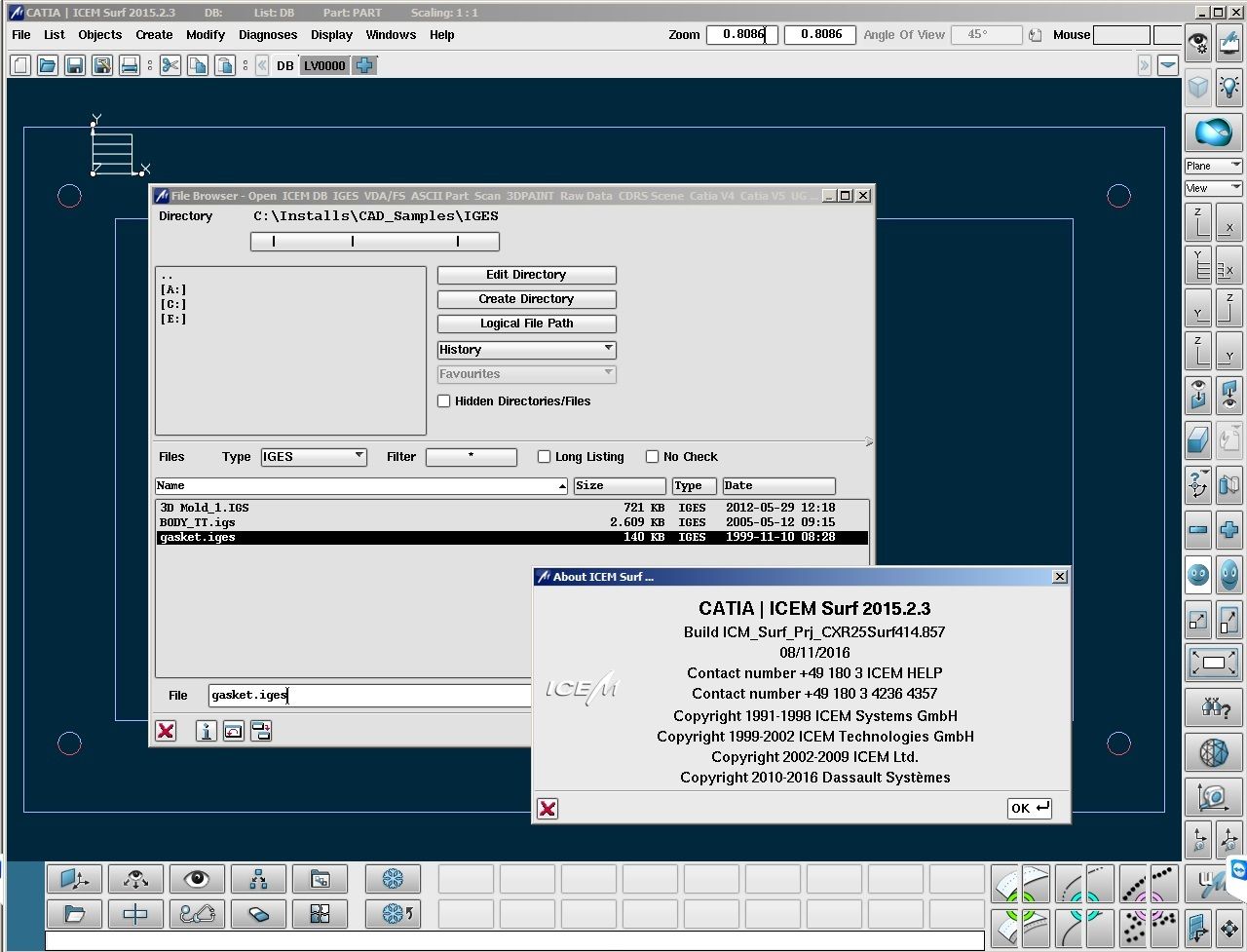Viewport: 1247px width, 952px height.
Task: Click the fit-to-window rectangle icon
Action: pyautogui.click(x=1214, y=663)
